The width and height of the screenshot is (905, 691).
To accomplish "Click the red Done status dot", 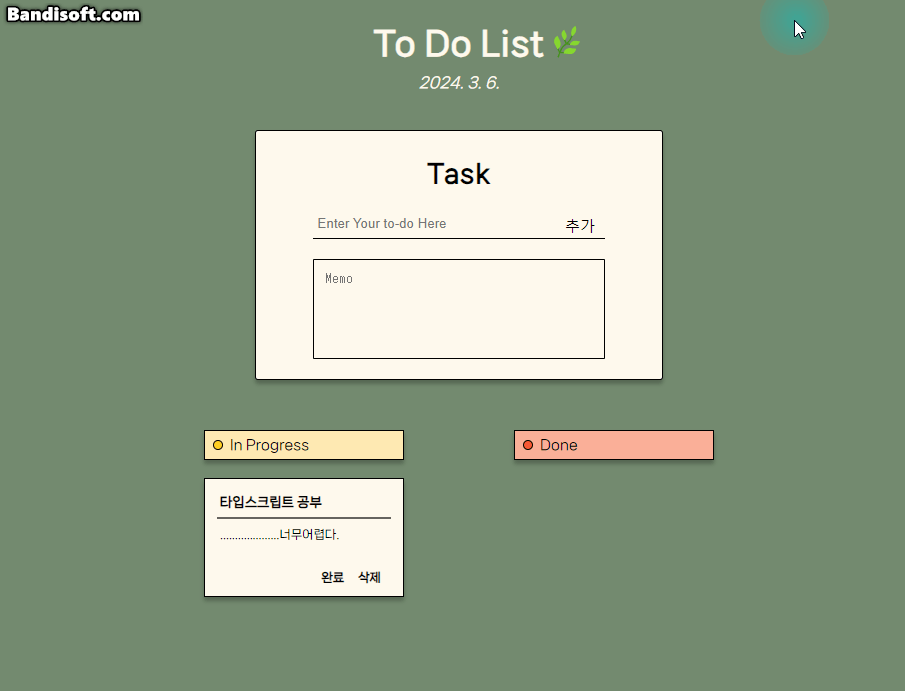I will coord(528,445).
